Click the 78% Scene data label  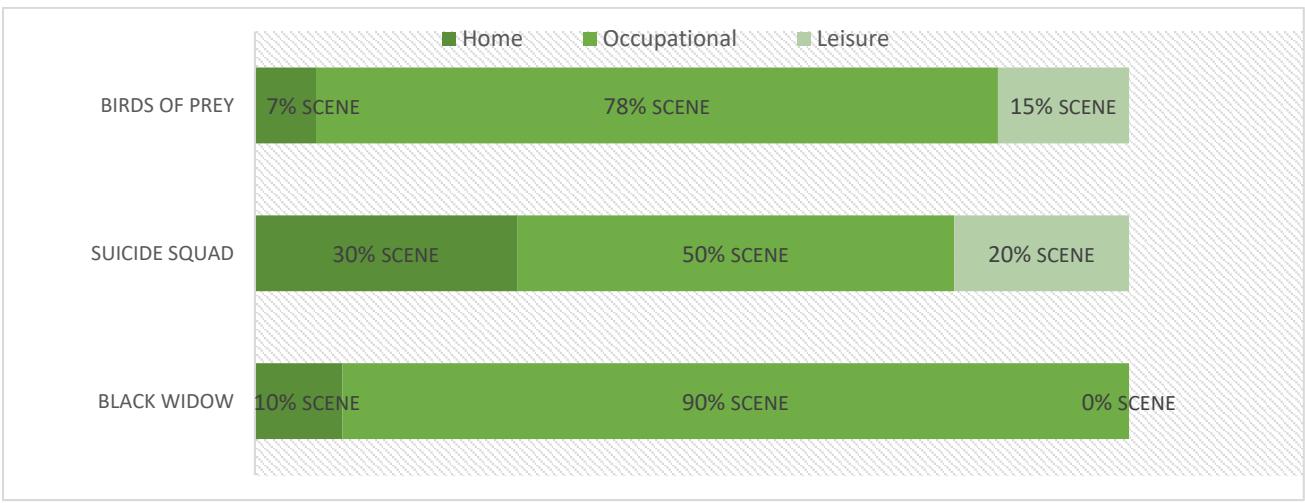tap(656, 107)
